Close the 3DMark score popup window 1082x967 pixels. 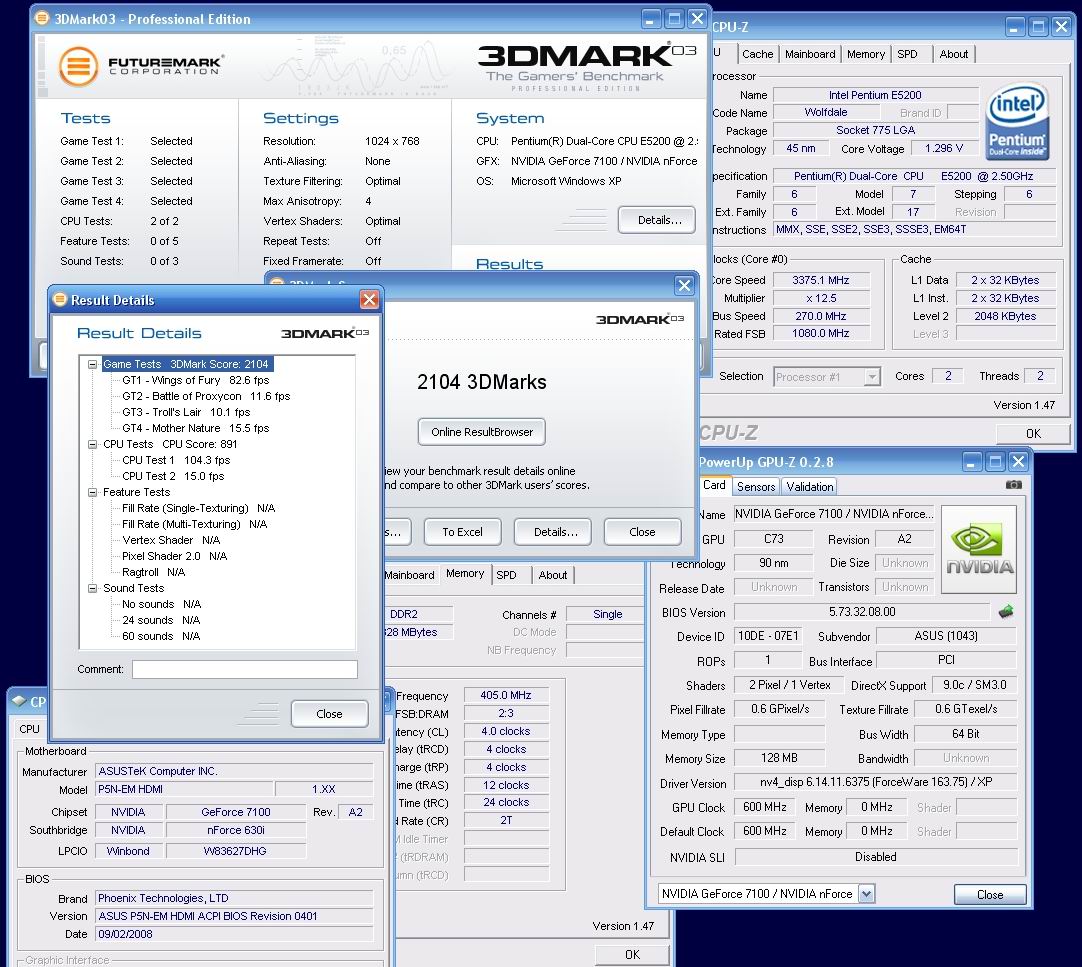(684, 285)
